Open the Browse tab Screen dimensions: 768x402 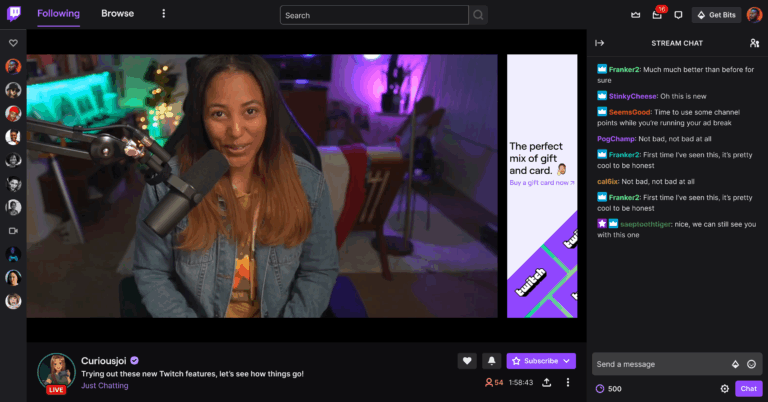tap(118, 14)
